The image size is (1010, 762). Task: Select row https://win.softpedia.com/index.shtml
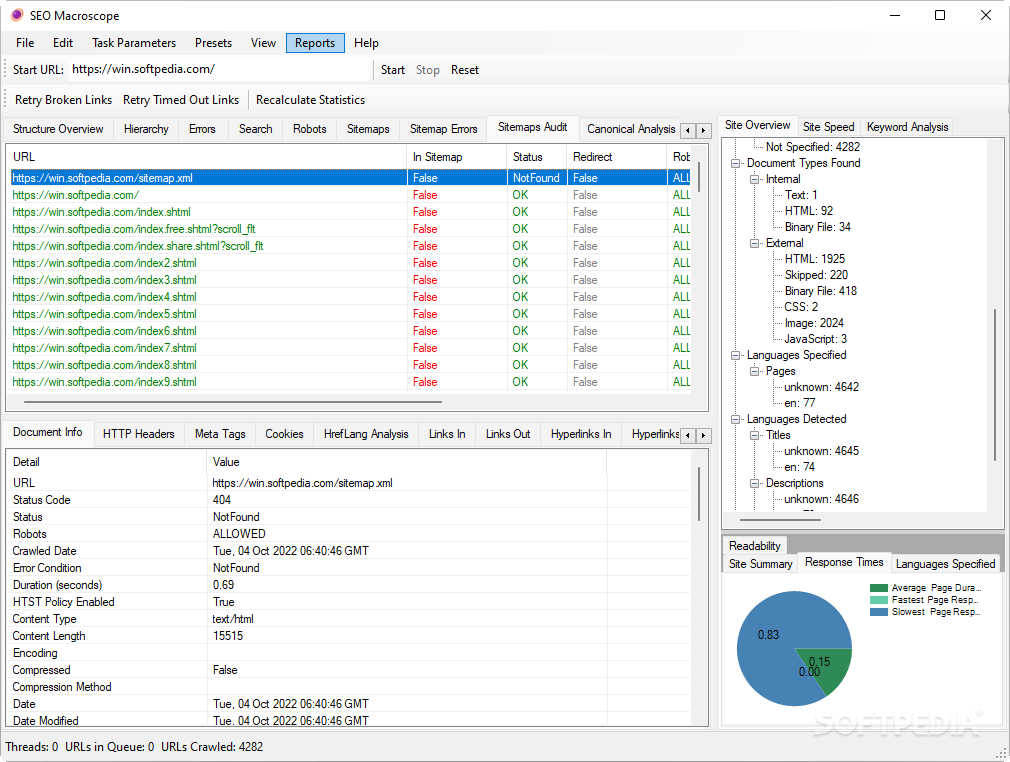pos(351,212)
